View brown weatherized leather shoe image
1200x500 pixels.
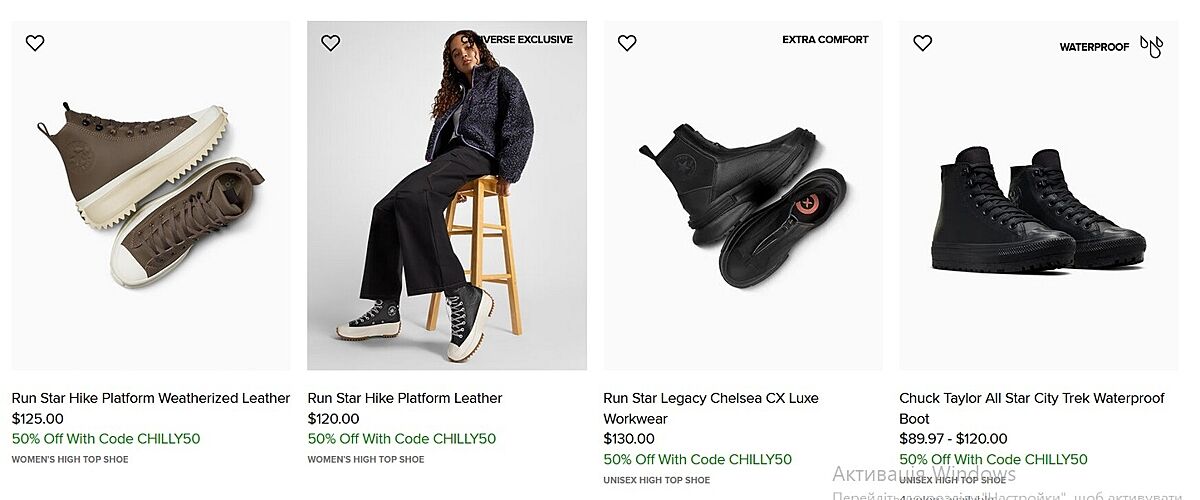click(x=151, y=195)
